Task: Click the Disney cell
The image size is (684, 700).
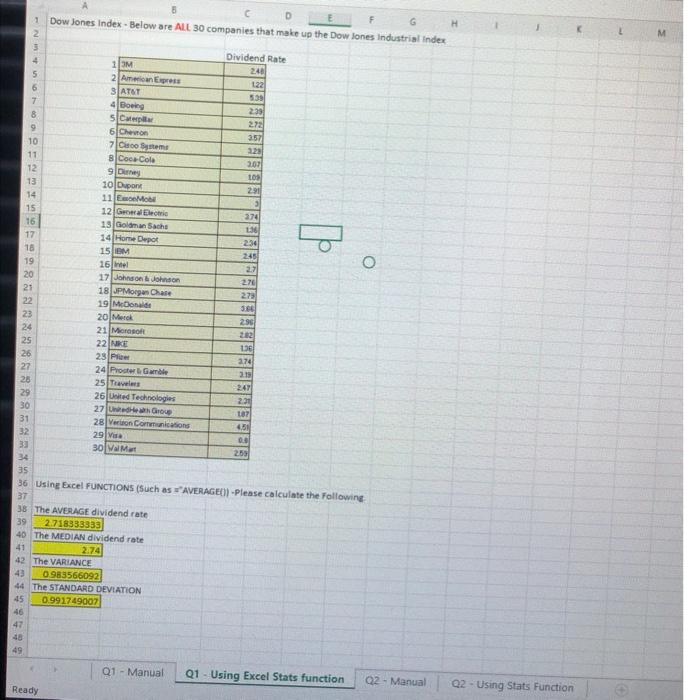Action: point(168,172)
